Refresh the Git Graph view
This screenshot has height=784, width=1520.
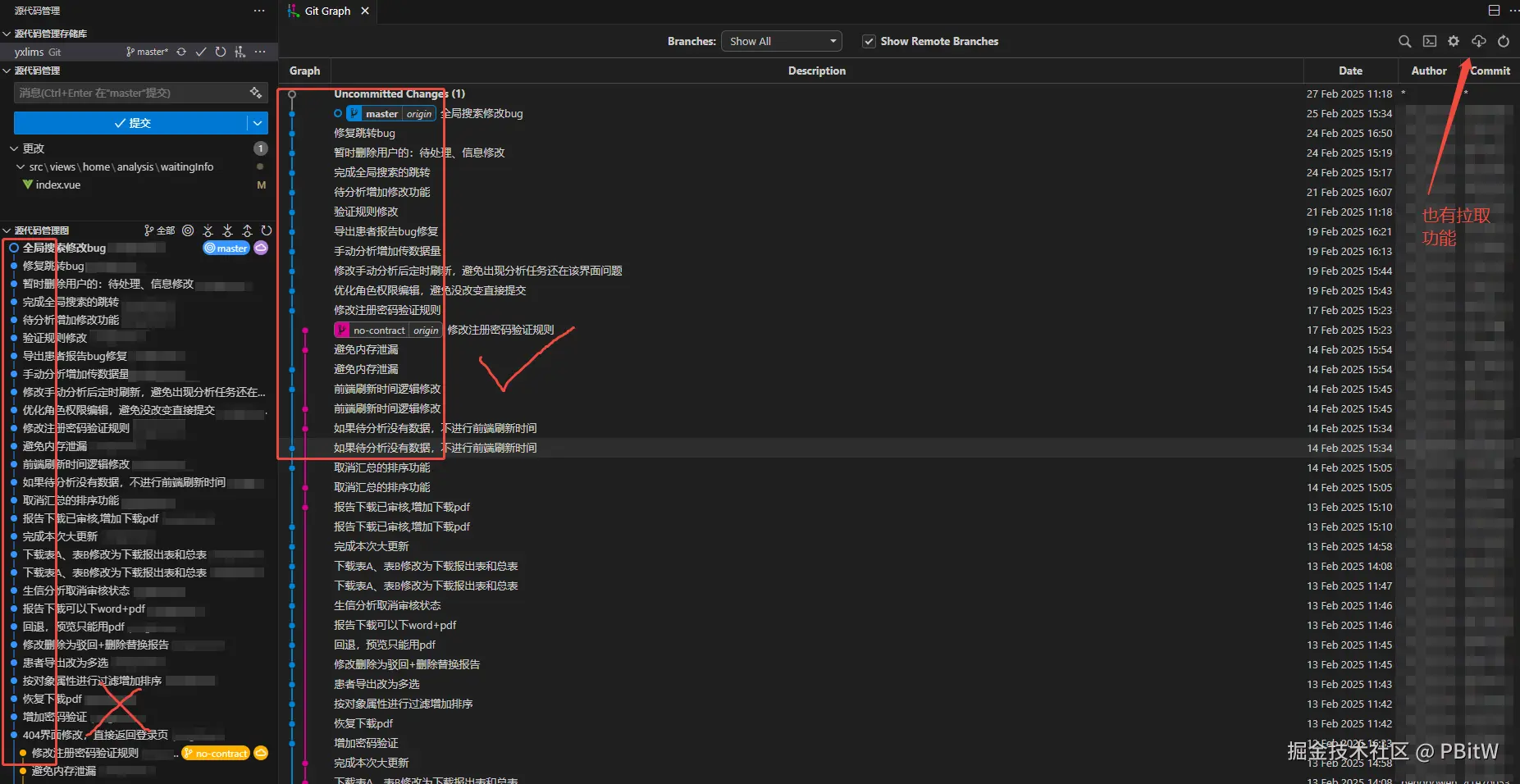[1503, 41]
